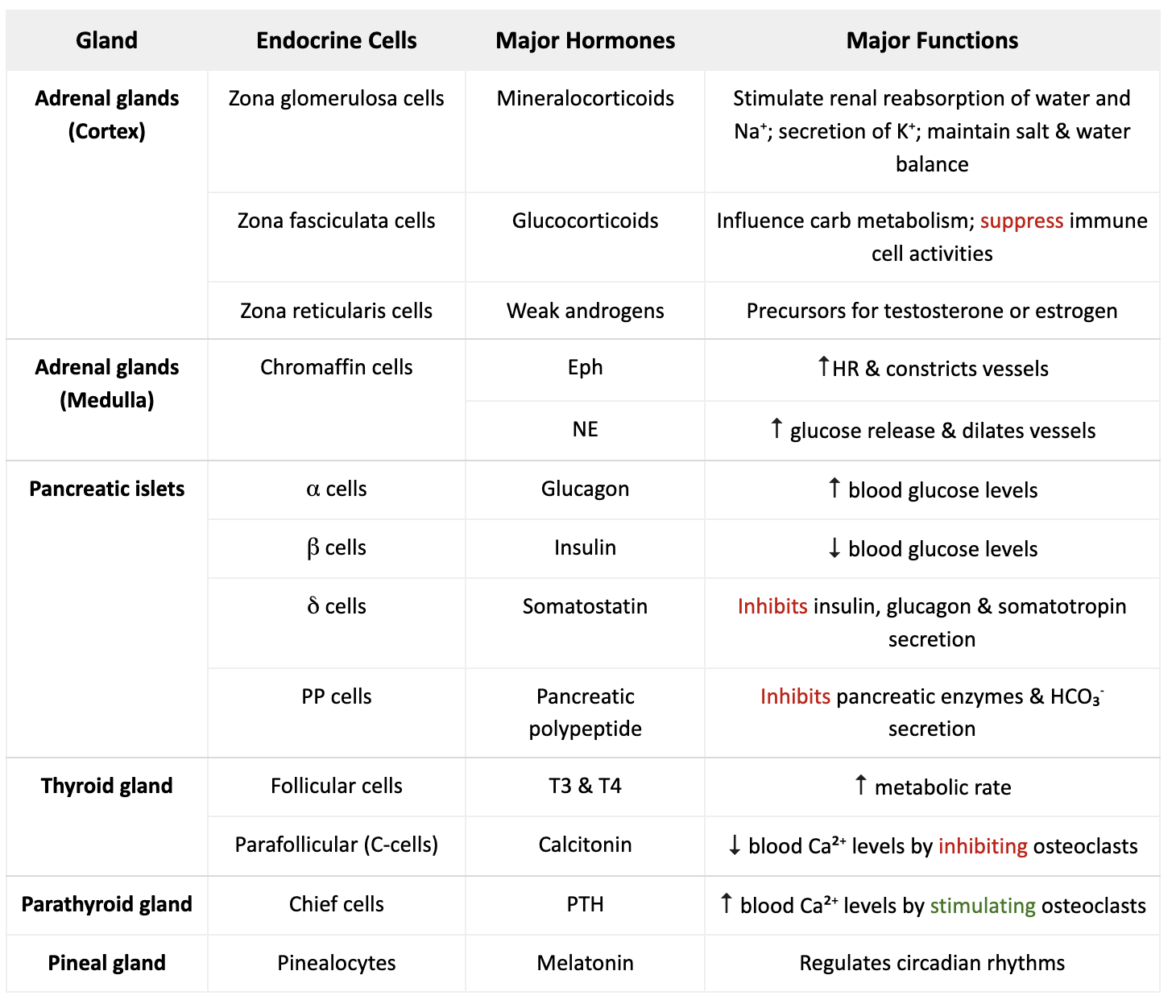Image resolution: width=1176 pixels, height=1008 pixels.
Task: Click the Endocrine Cells column header
Action: tap(336, 40)
